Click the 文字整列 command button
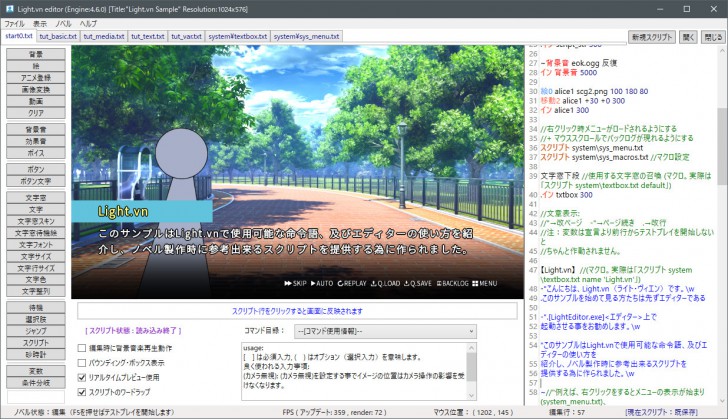This screenshot has width=728, height=419. tap(36, 291)
